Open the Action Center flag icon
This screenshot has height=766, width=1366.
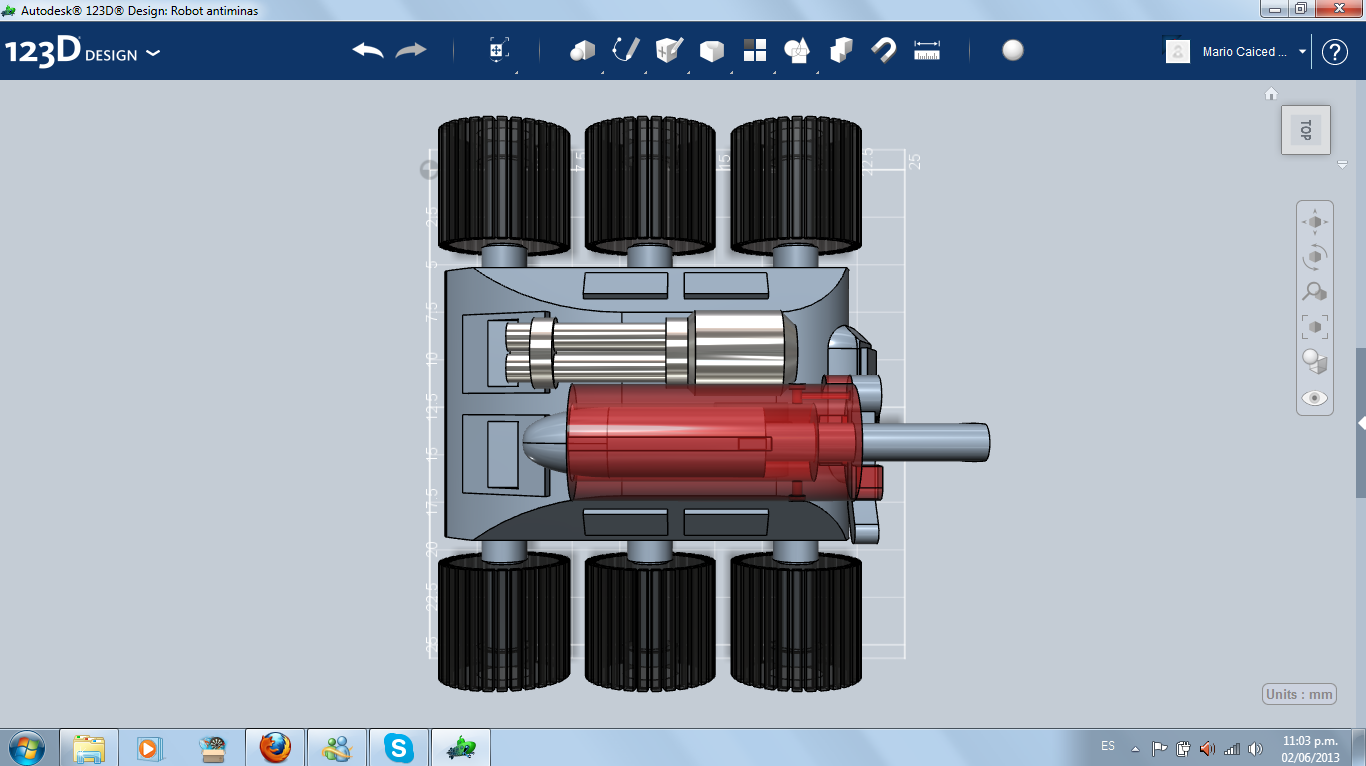[x=1159, y=748]
